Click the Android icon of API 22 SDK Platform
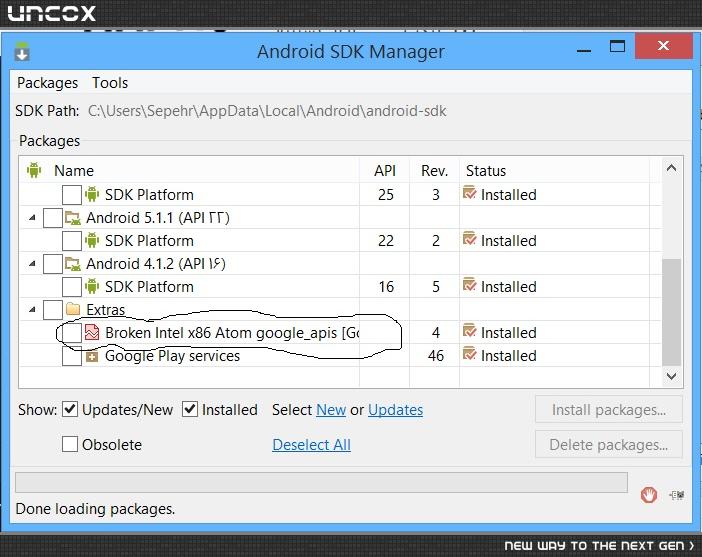702x557 pixels. (x=92, y=240)
